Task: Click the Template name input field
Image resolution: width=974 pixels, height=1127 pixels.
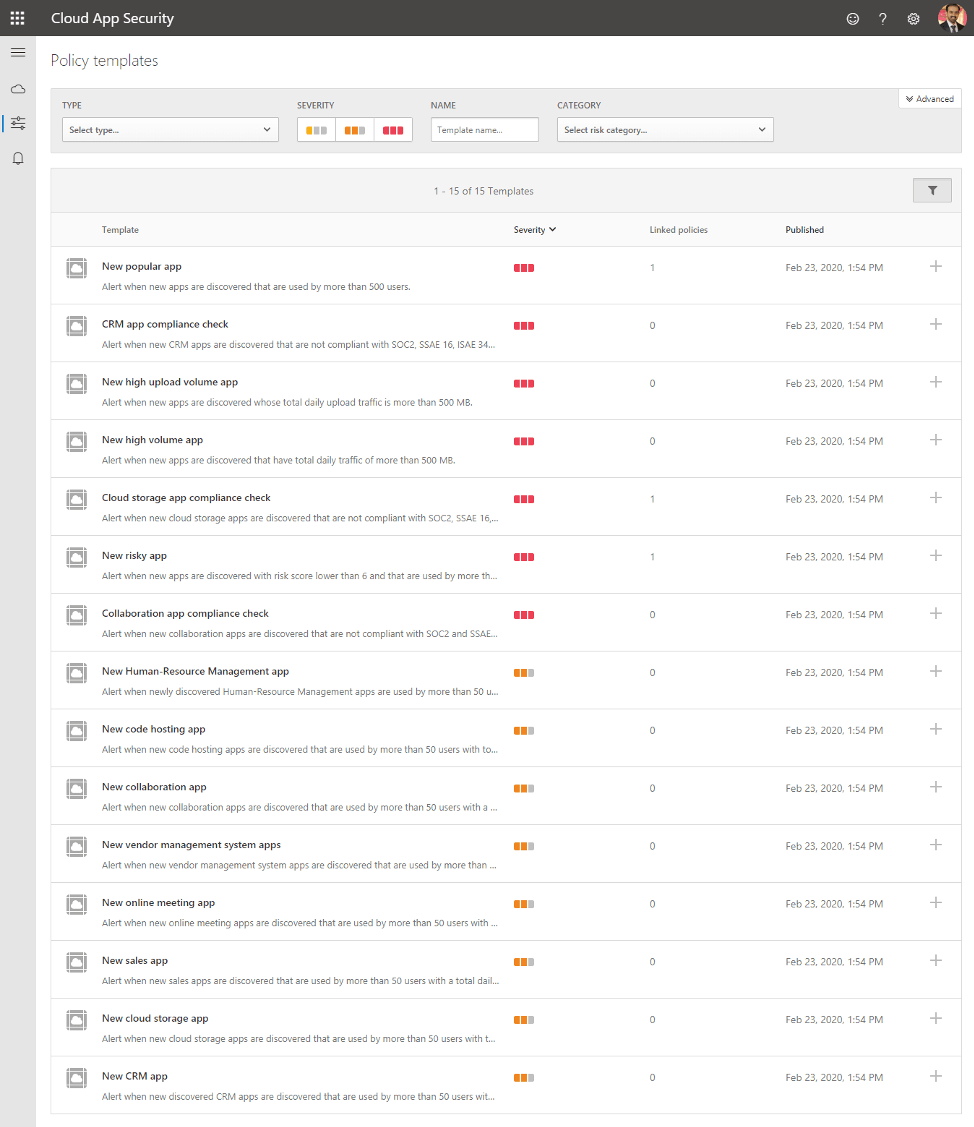Action: (x=484, y=130)
